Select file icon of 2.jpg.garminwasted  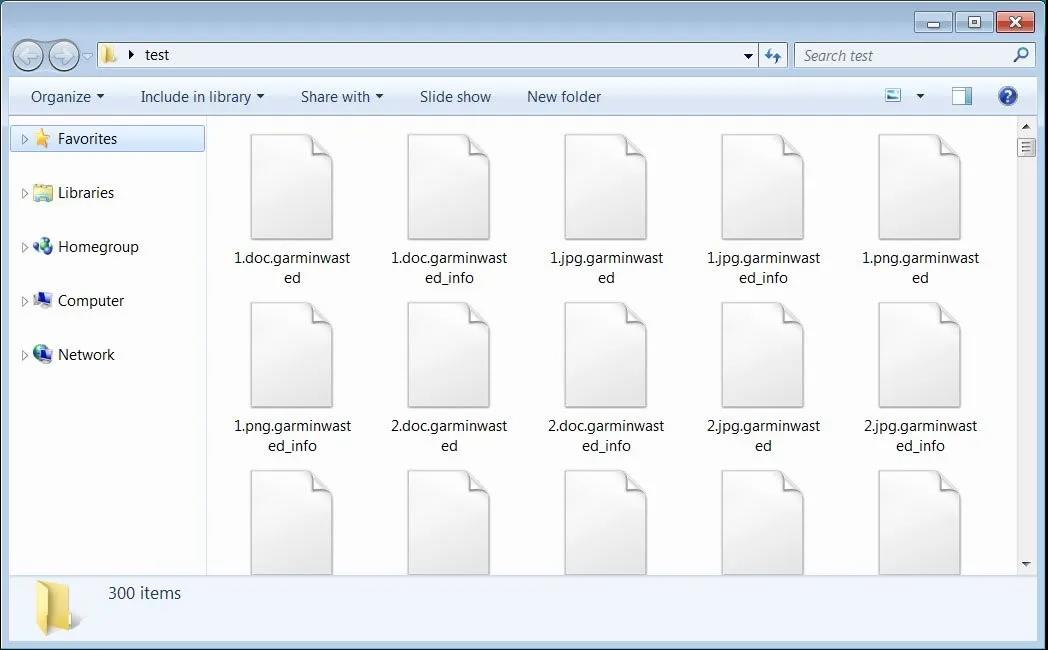pos(763,355)
